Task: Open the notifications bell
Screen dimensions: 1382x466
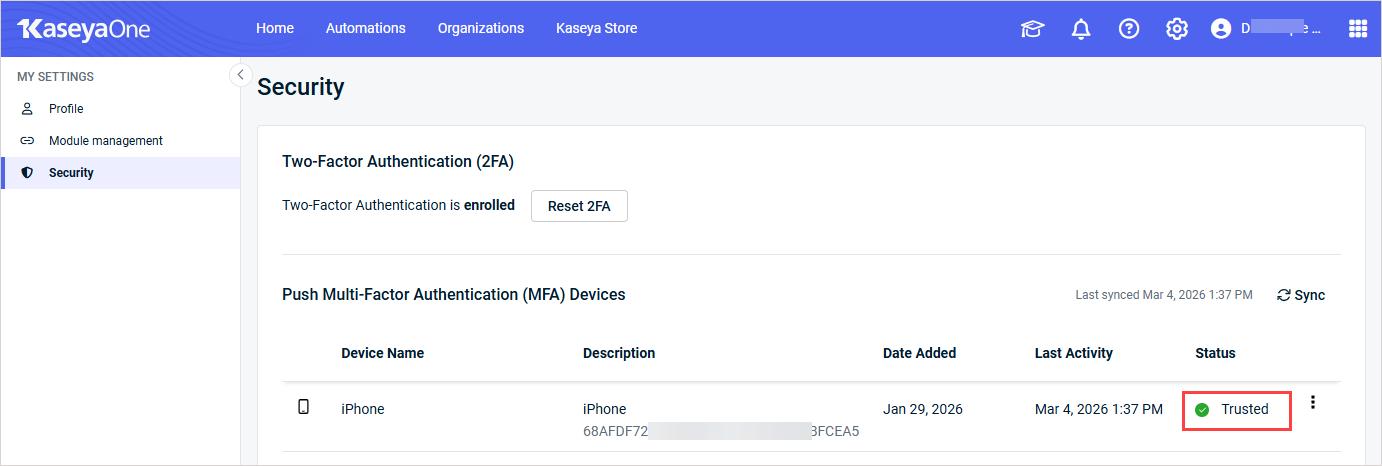Action: (x=1081, y=29)
